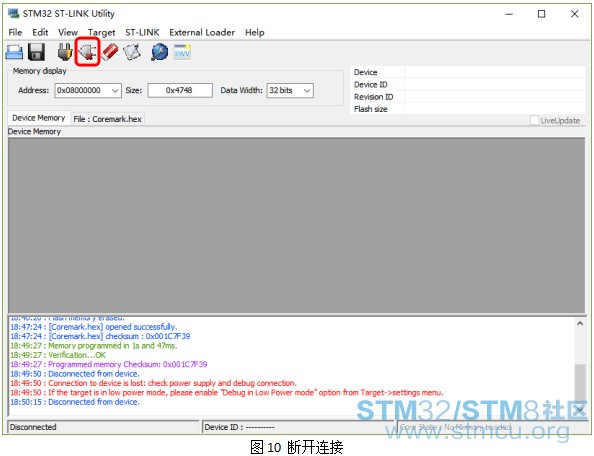Click the Save floppy disk icon

[x=36, y=52]
